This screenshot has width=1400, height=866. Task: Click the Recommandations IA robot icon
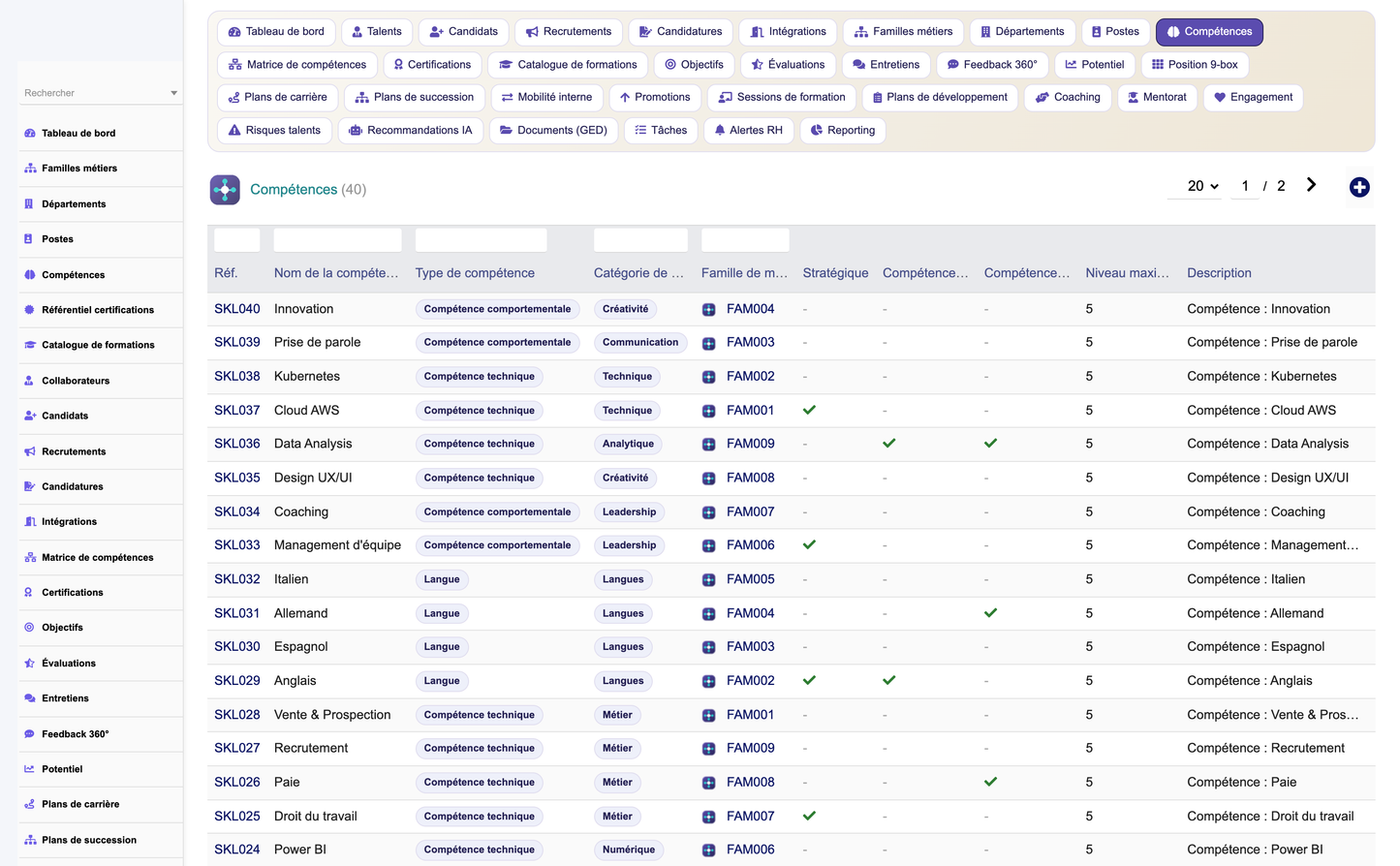[356, 130]
